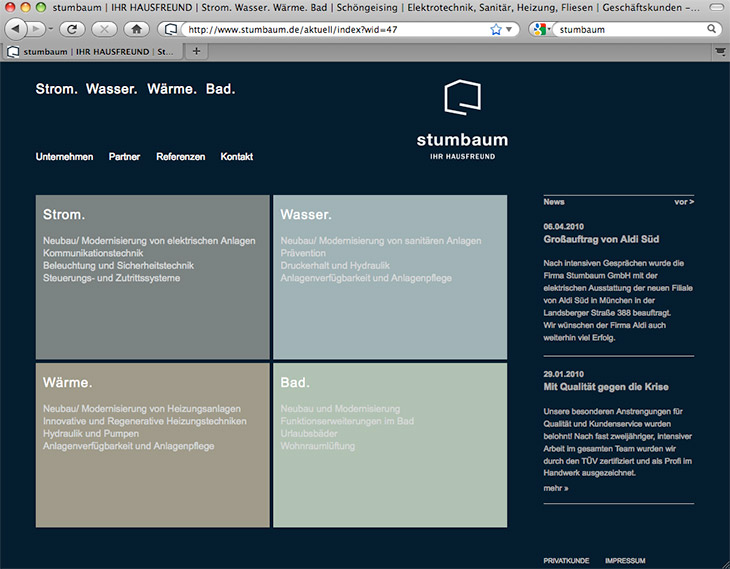
Task: Click the stop loading X button
Action: coord(104,29)
